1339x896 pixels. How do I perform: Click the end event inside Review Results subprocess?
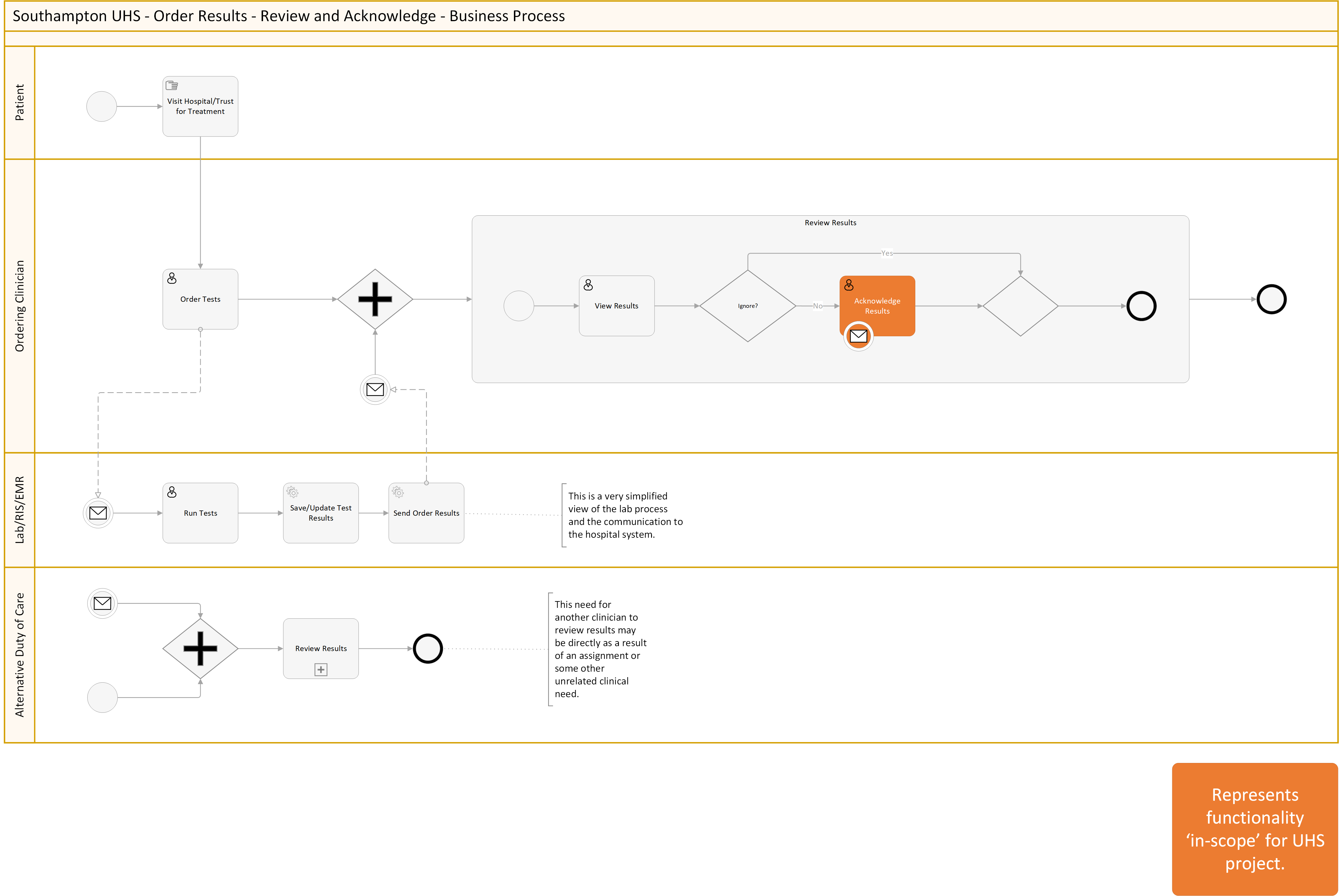[1141, 306]
